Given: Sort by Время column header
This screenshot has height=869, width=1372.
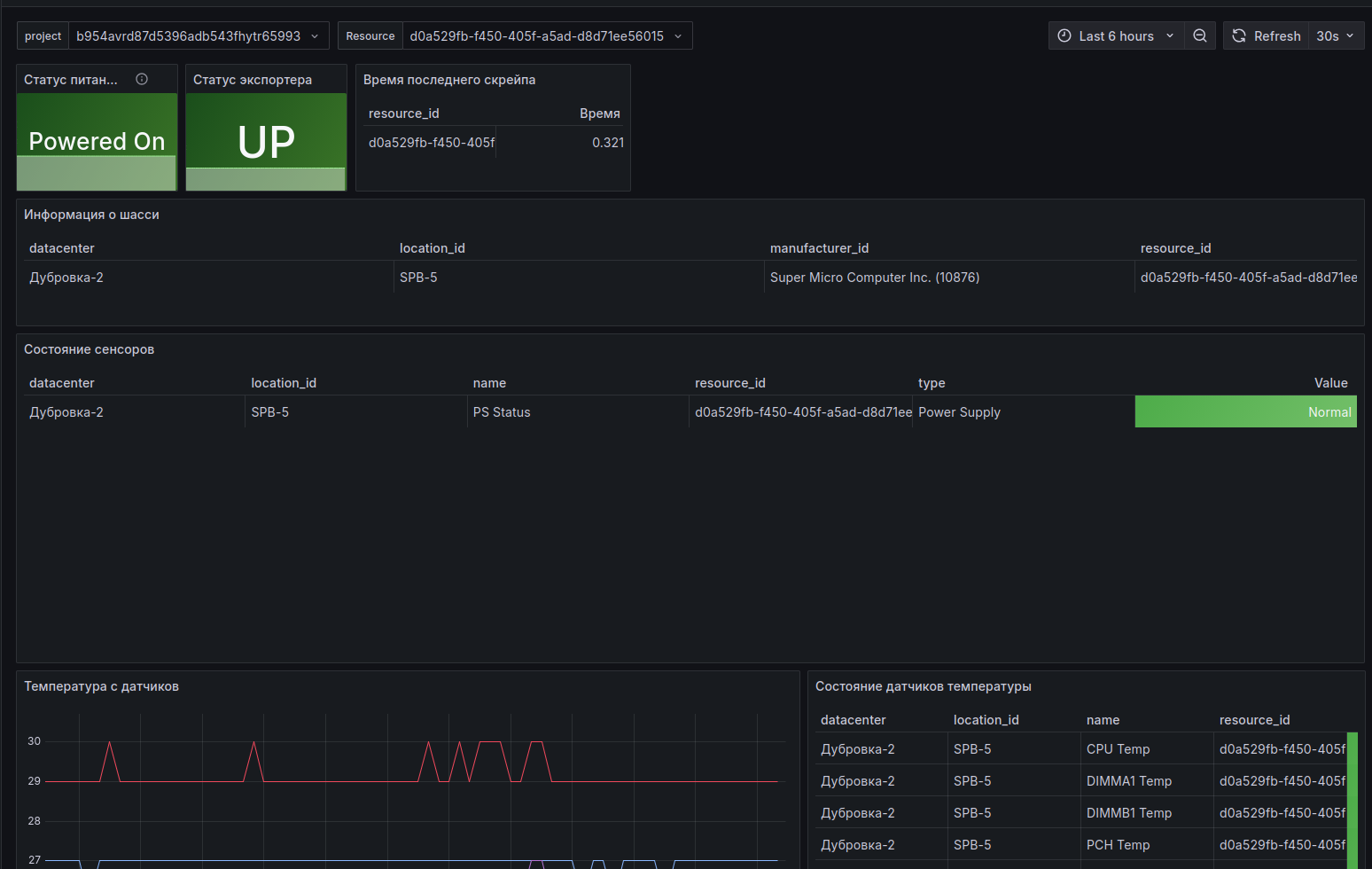Looking at the screenshot, I should tap(600, 114).
